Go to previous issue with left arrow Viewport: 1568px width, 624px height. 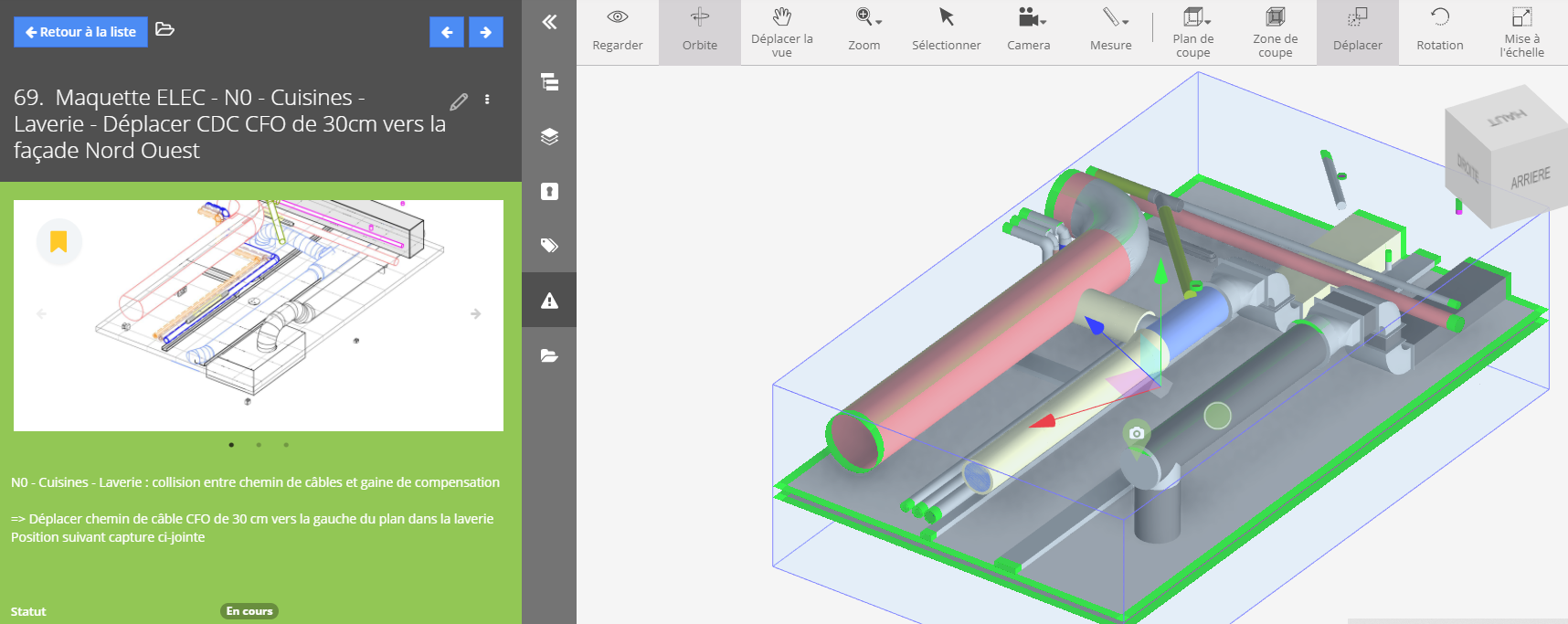click(447, 32)
